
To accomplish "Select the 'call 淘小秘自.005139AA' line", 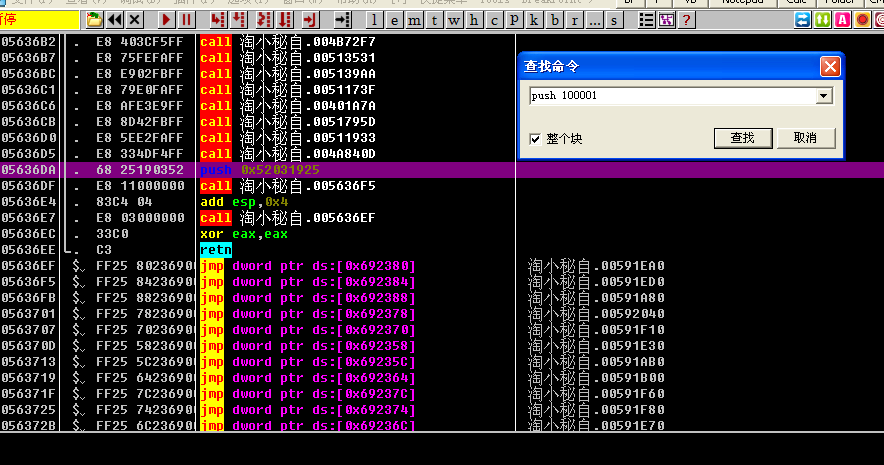I will point(288,74).
